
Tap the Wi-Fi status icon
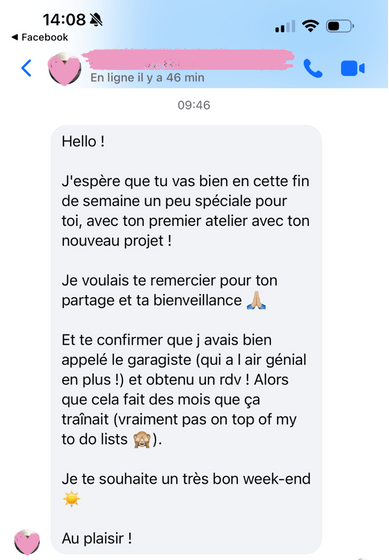[310, 26]
